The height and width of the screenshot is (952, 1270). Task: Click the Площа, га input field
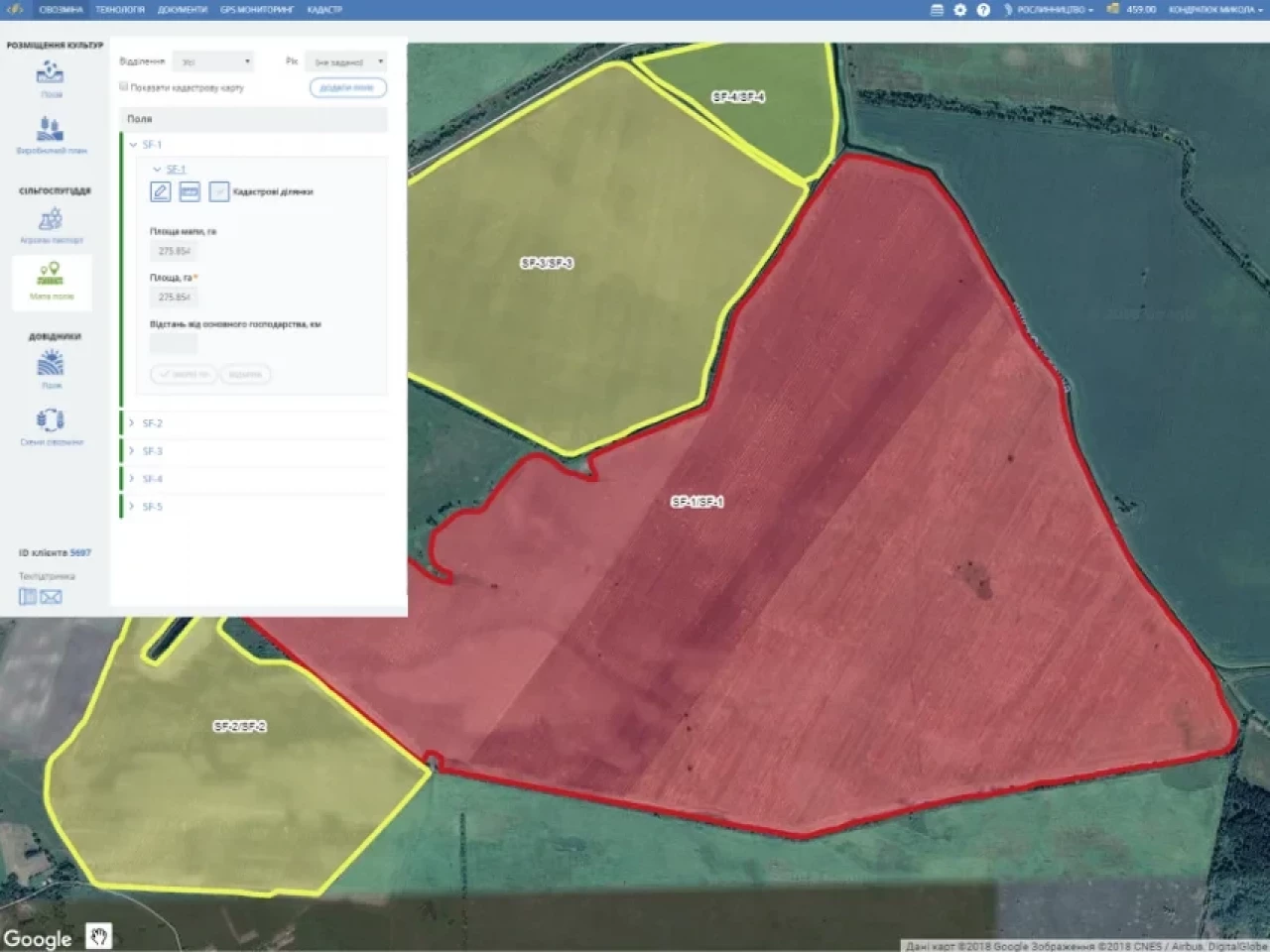(x=175, y=297)
